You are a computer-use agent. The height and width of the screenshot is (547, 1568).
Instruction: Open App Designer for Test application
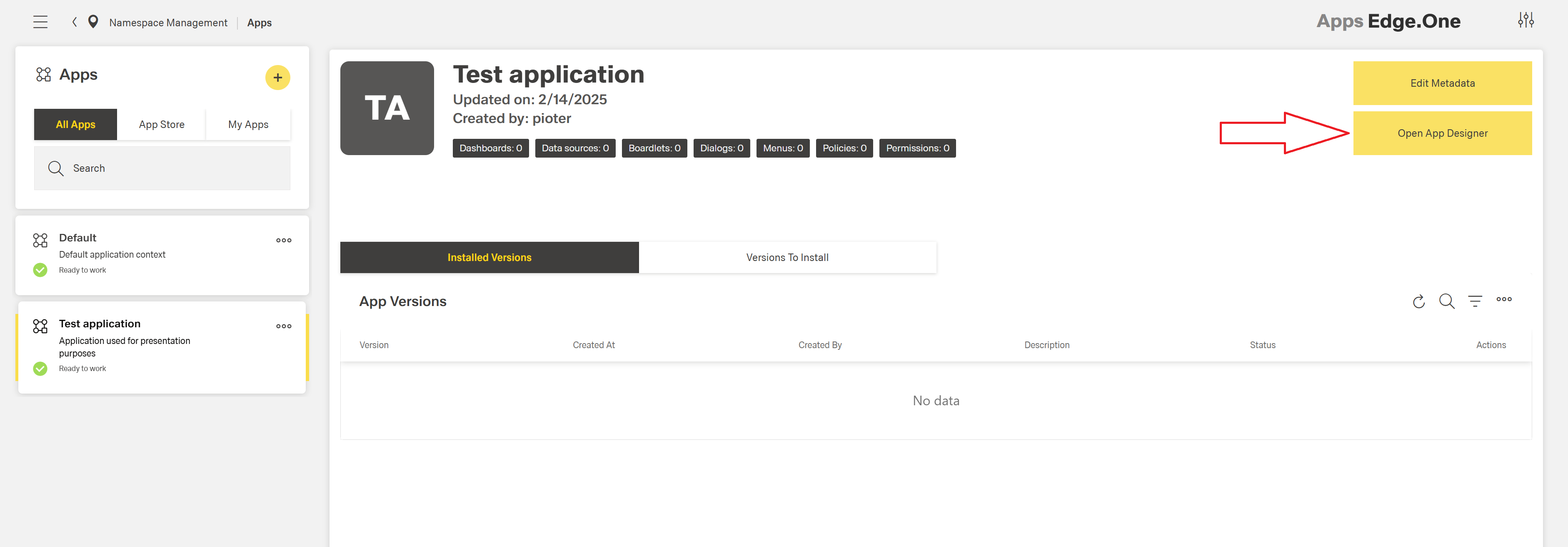coord(1443,133)
